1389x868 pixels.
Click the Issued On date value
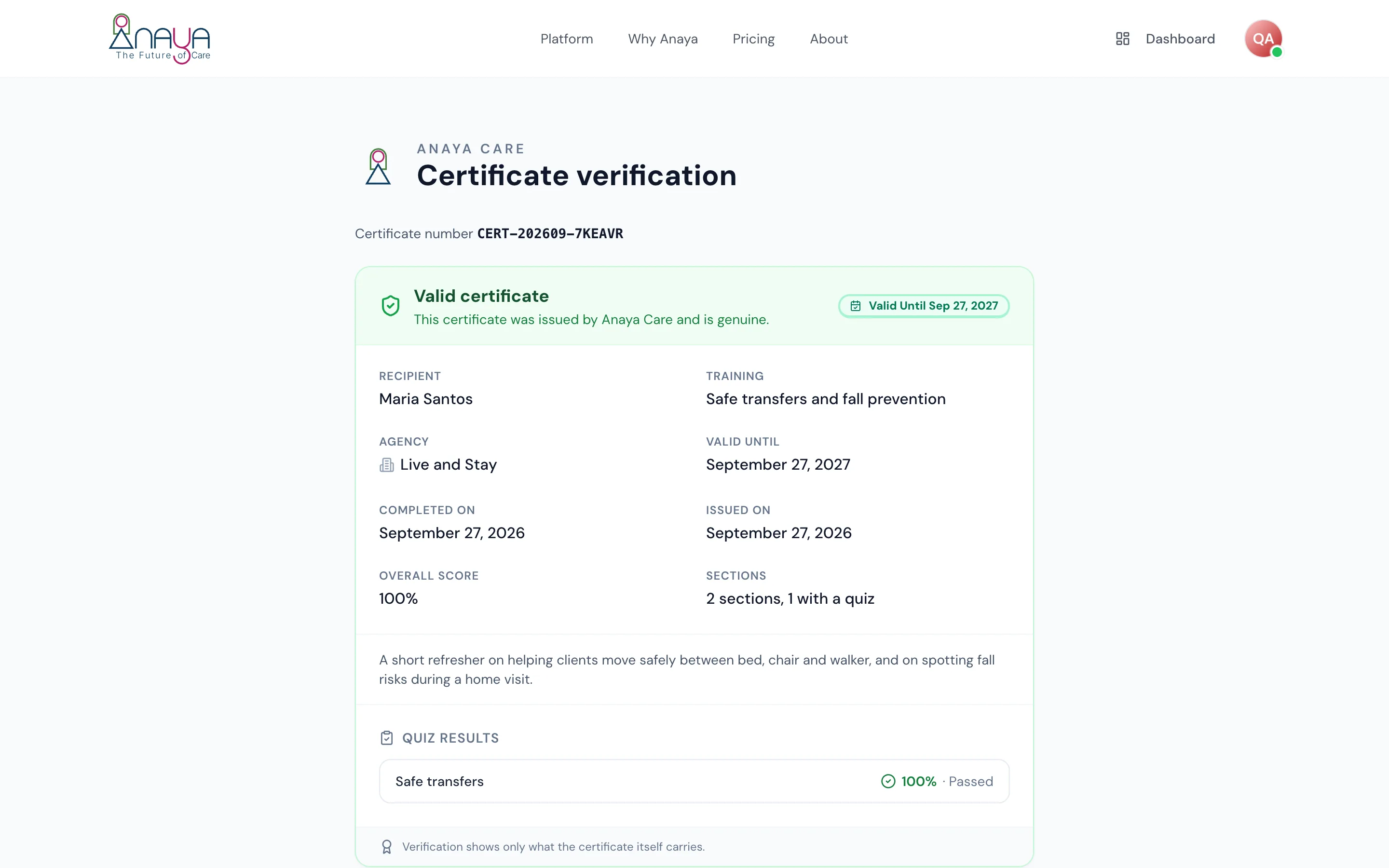coord(778,533)
